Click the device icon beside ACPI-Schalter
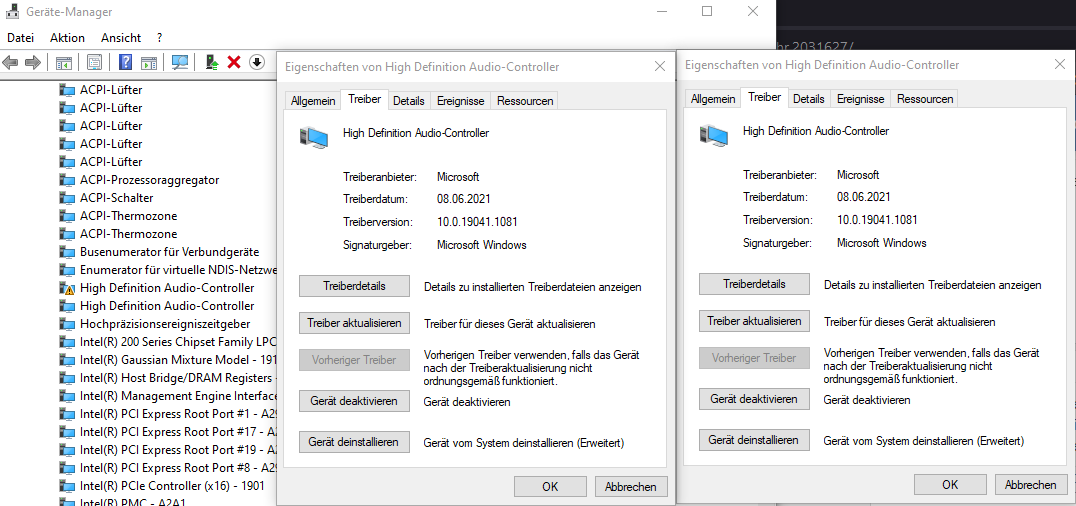This screenshot has width=1076, height=506. pos(67,198)
